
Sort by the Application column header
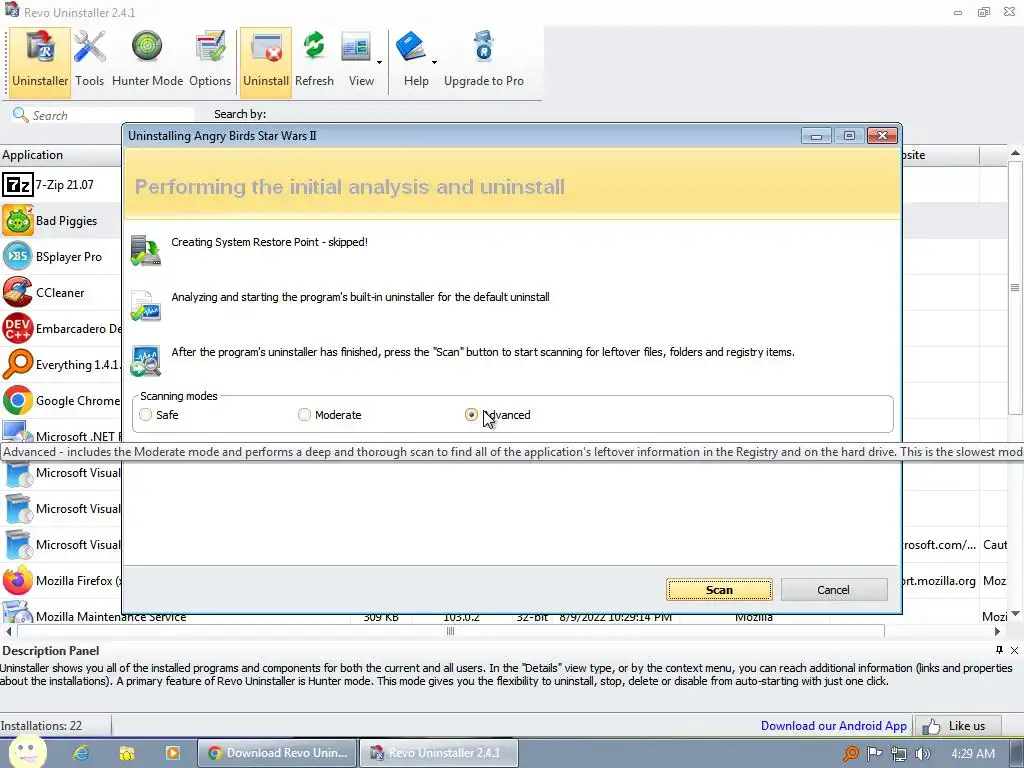tap(60, 155)
